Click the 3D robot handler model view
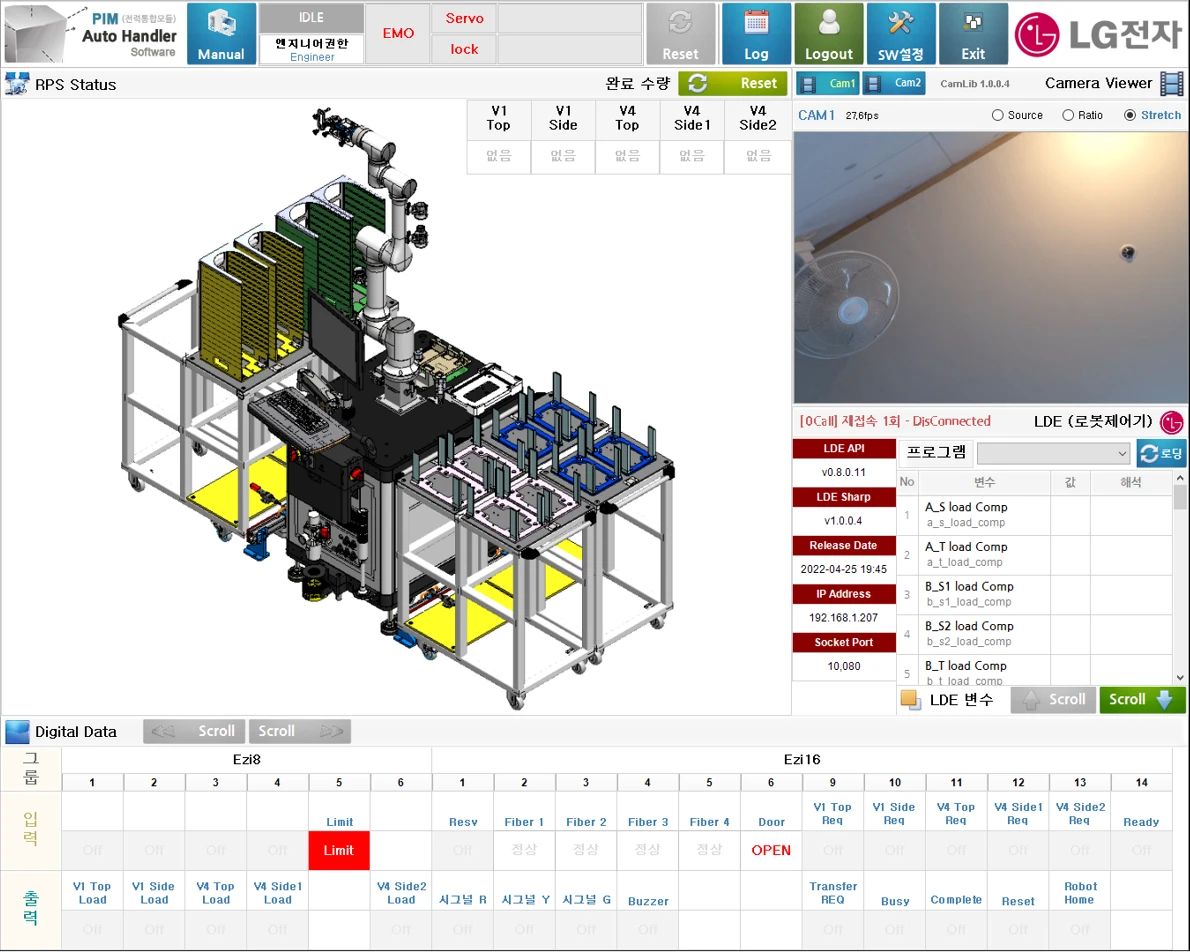1190x952 pixels. (x=395, y=410)
